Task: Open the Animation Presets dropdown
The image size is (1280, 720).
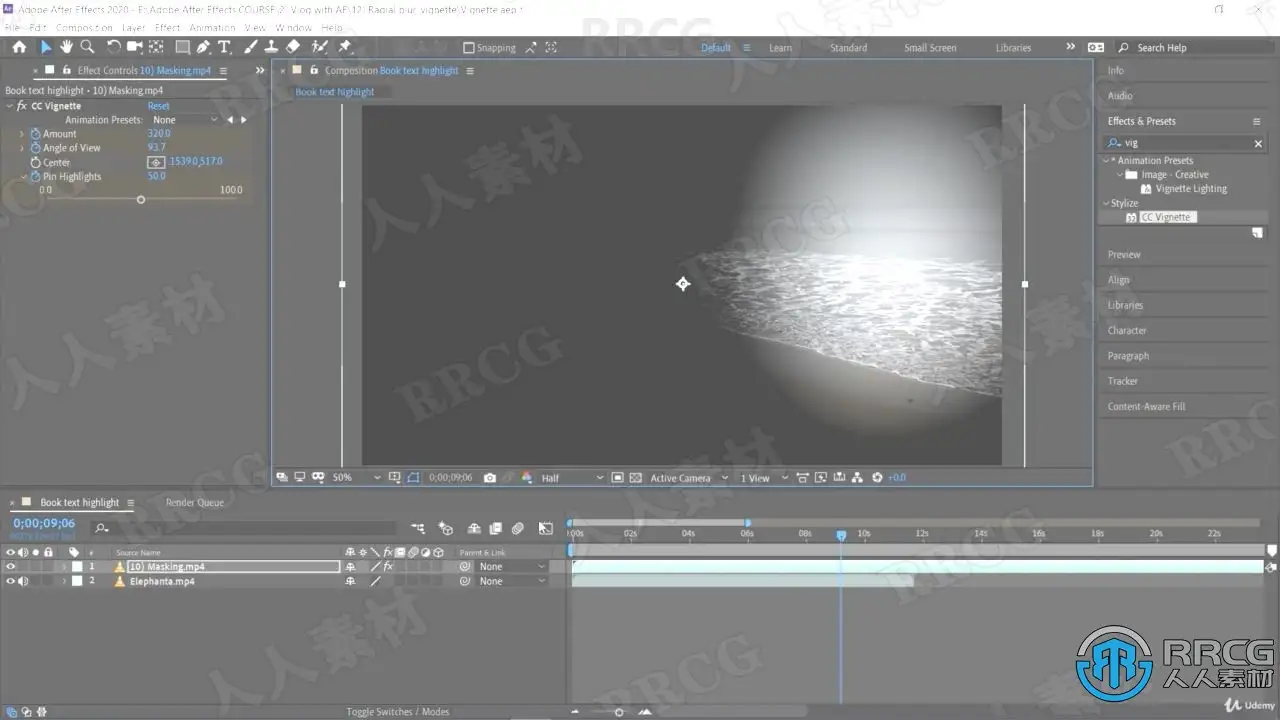Action: [x=185, y=120]
